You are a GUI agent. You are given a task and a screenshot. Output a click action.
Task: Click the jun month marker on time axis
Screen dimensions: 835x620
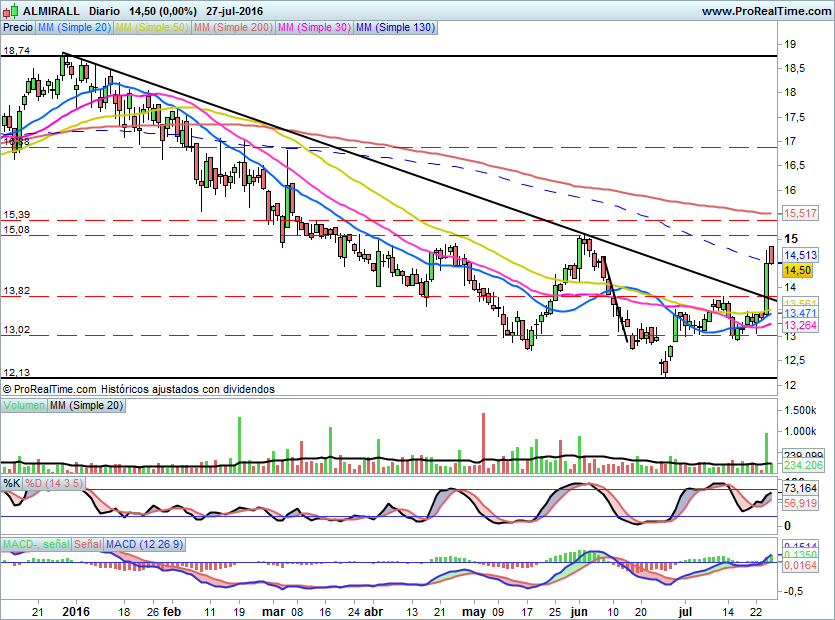pos(578,611)
